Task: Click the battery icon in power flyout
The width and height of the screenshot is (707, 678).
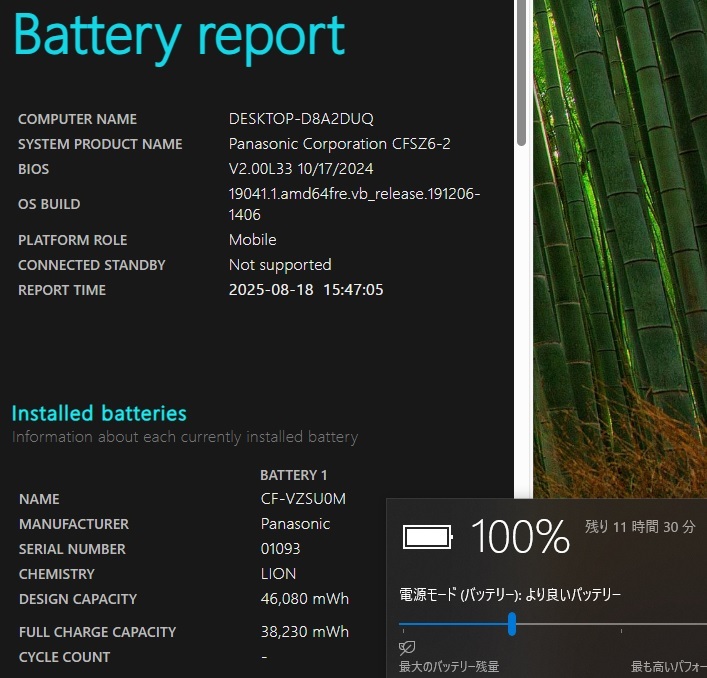Action: point(427,537)
